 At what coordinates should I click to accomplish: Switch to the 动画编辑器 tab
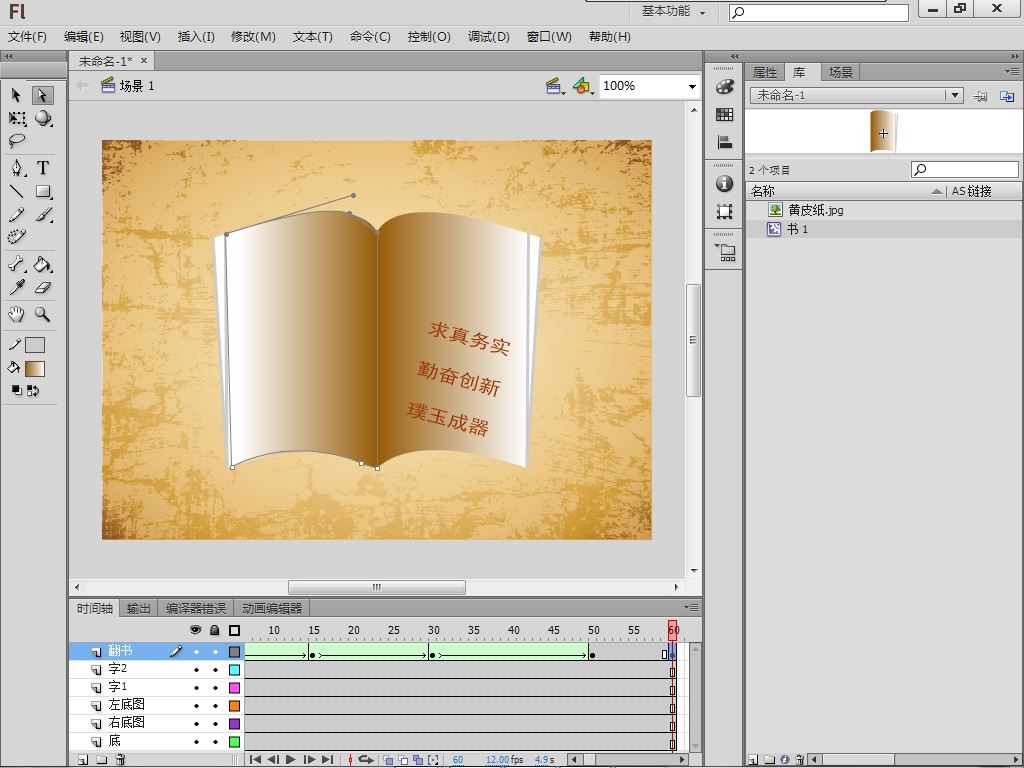coord(272,609)
